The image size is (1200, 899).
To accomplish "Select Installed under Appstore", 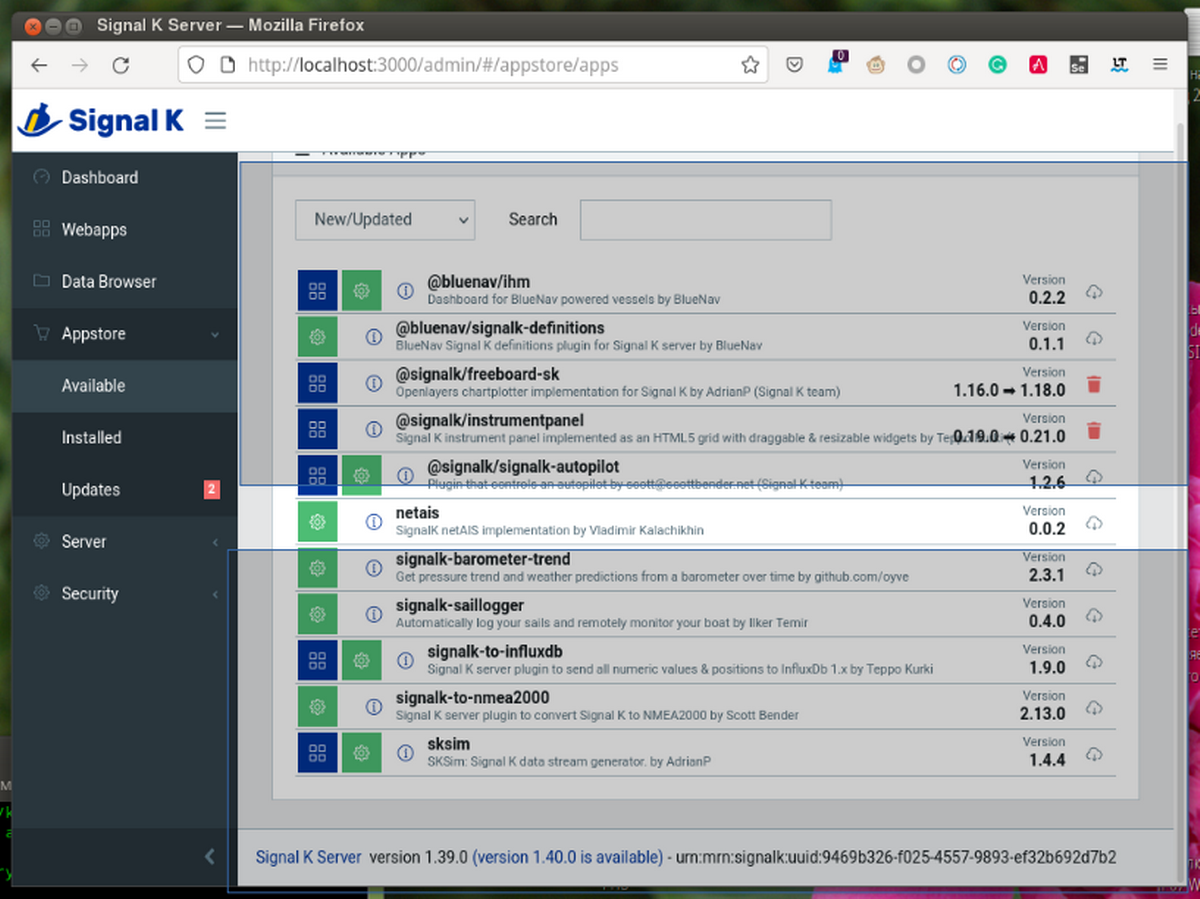I will 125,437.
